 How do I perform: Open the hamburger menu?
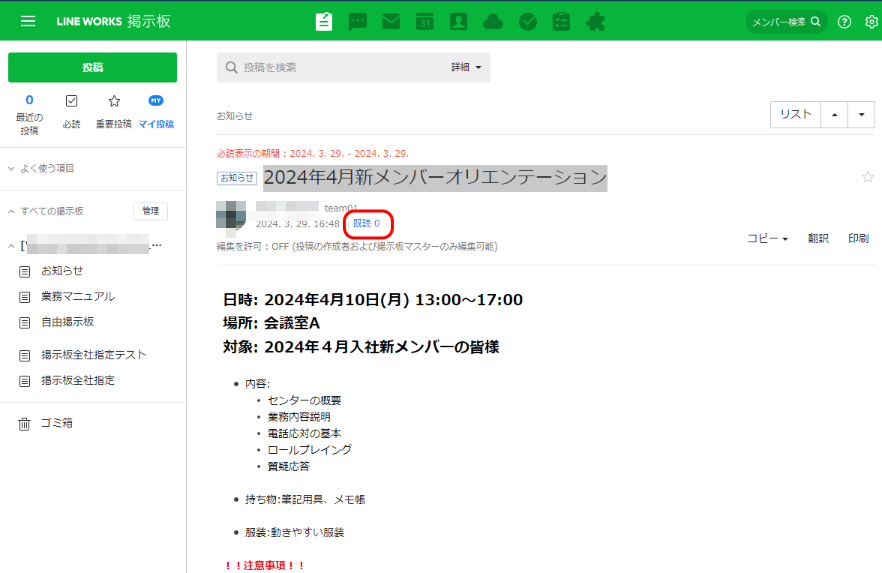tap(28, 21)
